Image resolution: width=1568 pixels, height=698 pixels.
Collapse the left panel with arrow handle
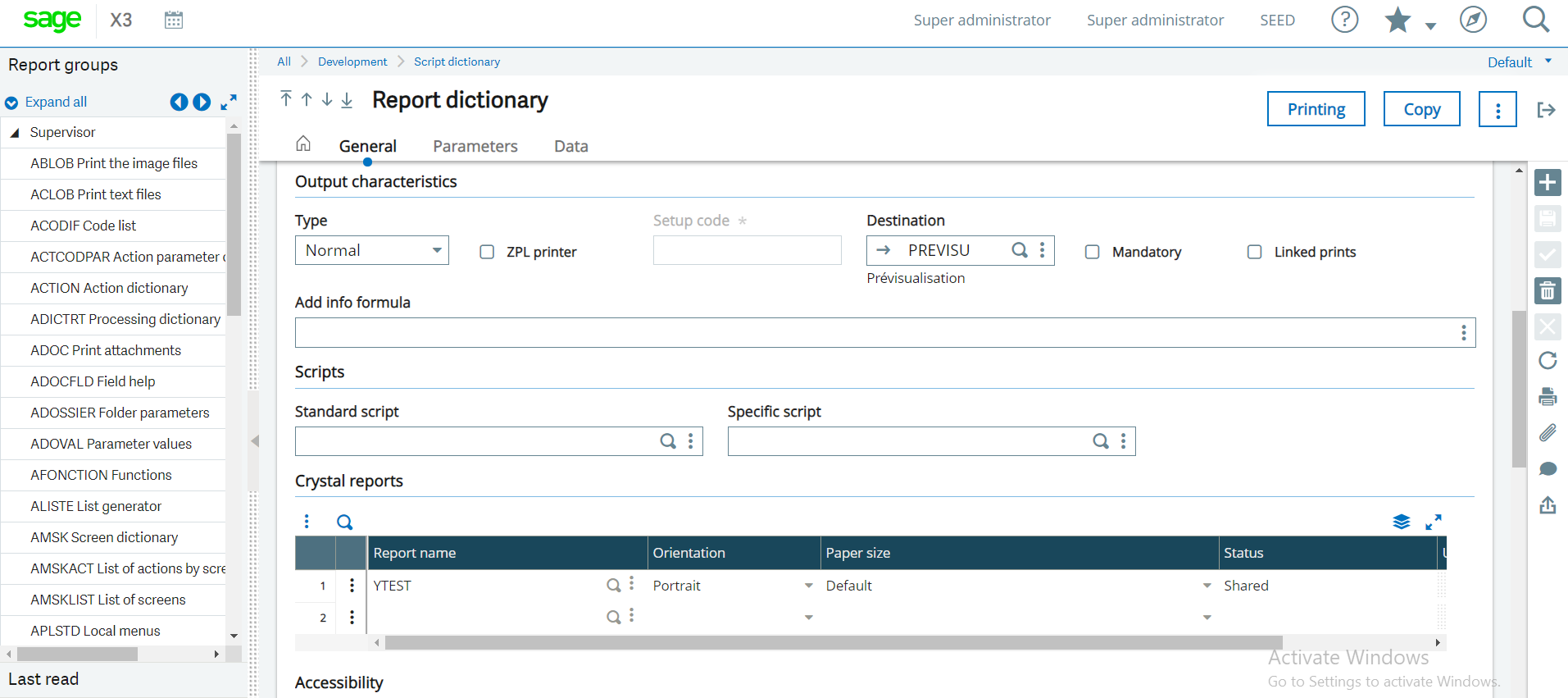(255, 441)
